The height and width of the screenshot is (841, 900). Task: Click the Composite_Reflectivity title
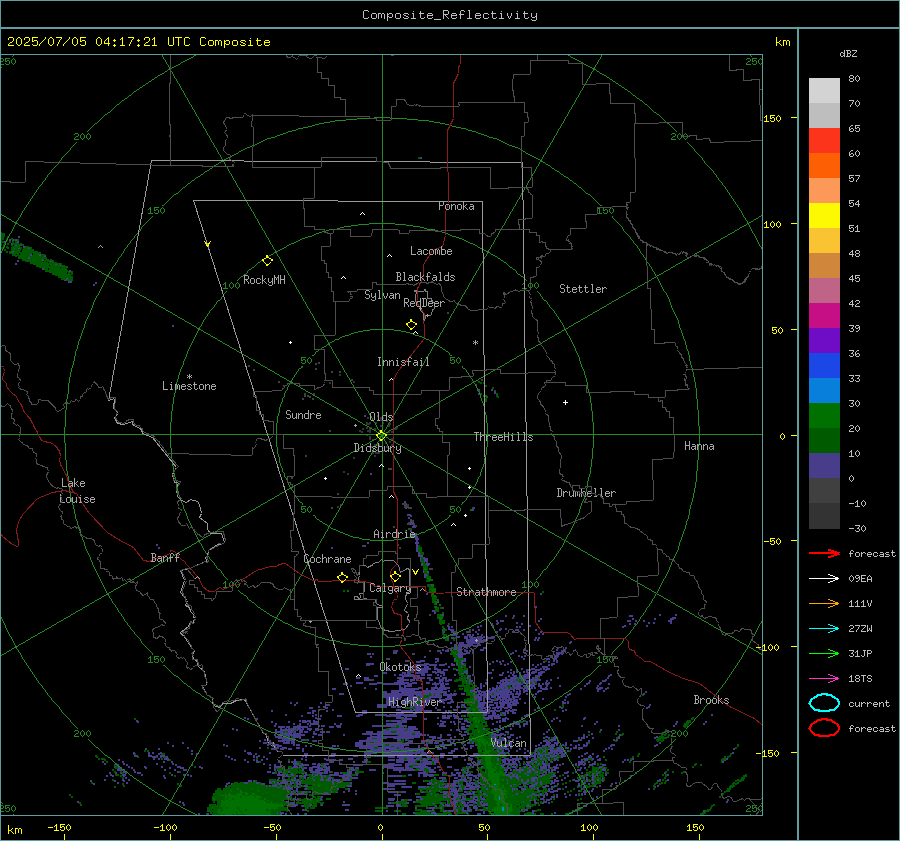click(x=450, y=15)
